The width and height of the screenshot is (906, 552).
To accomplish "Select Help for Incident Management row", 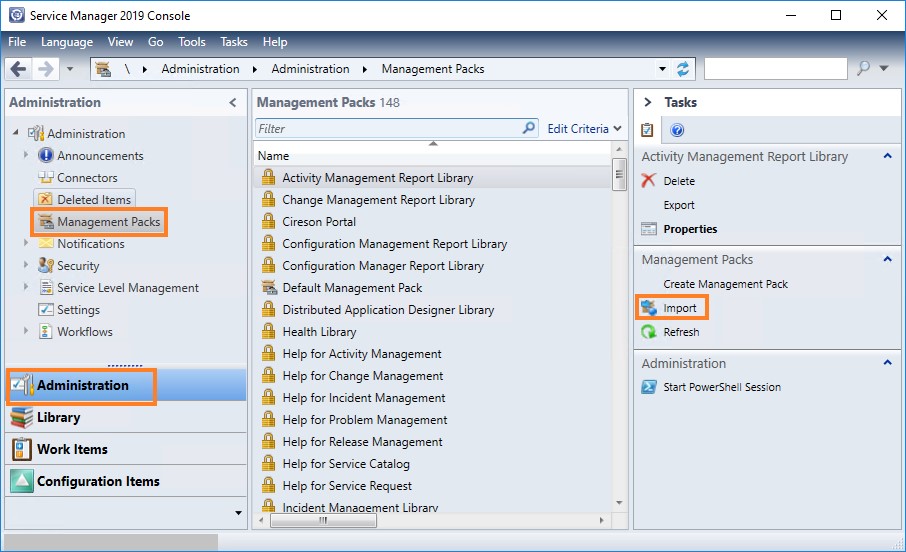I will [433, 397].
